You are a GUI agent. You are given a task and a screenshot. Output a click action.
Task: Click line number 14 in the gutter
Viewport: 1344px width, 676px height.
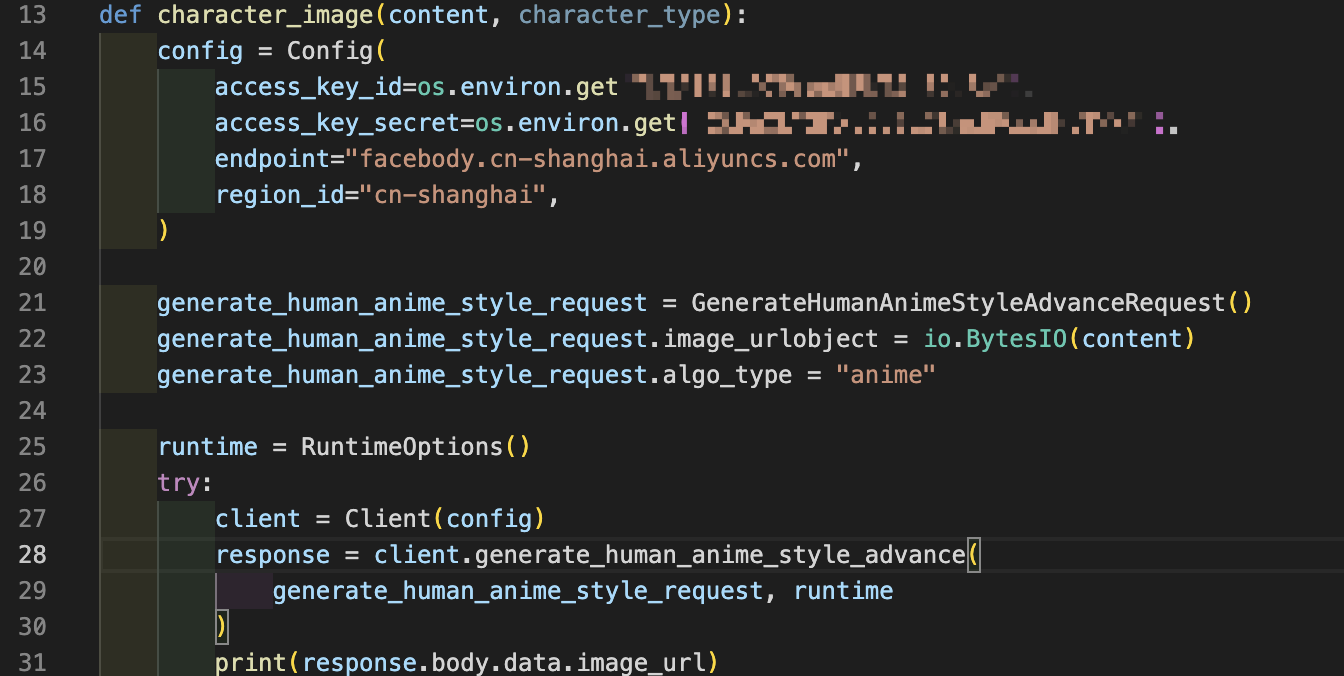(32, 51)
